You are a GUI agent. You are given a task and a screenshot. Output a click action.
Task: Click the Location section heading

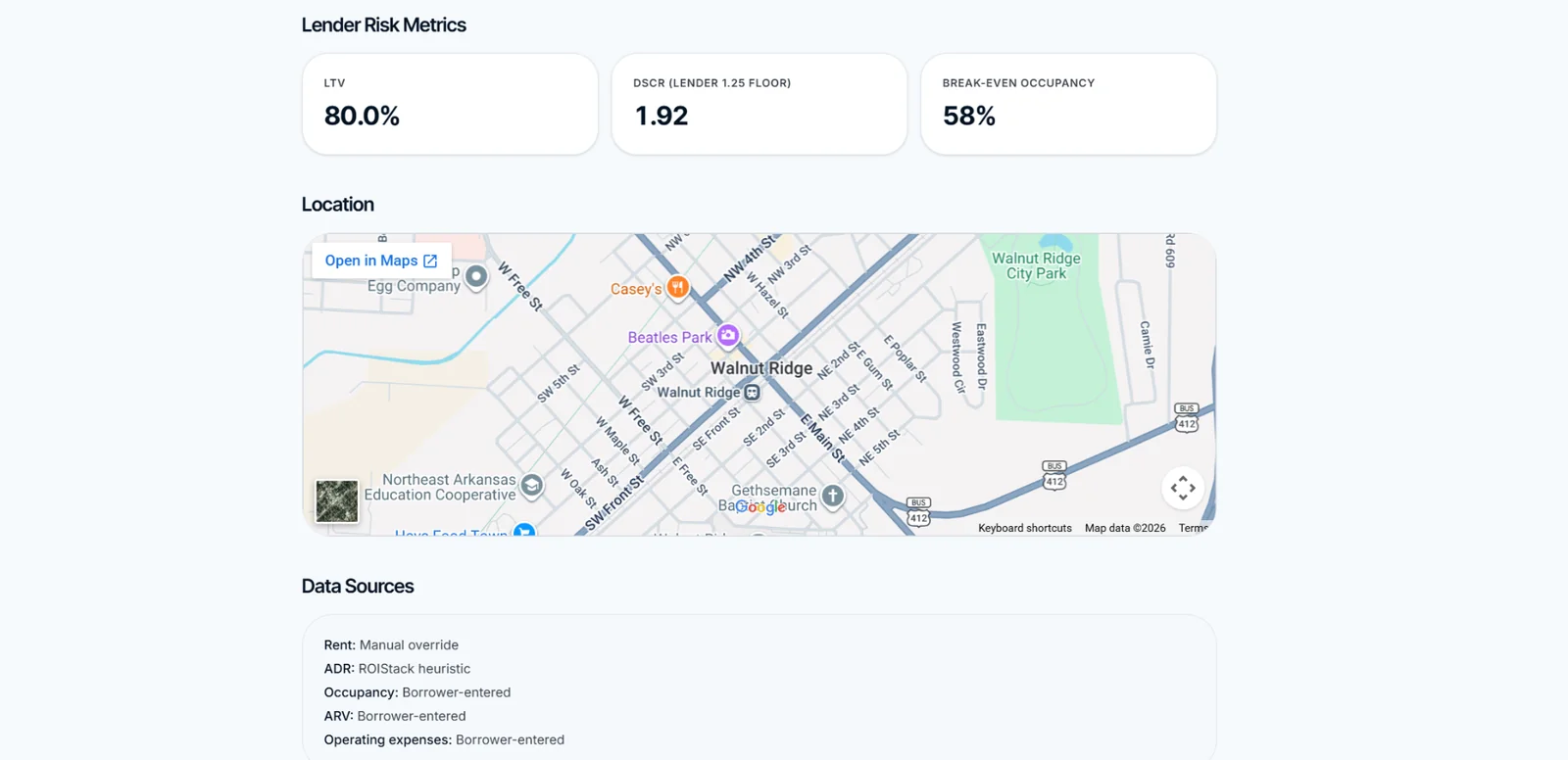point(337,205)
